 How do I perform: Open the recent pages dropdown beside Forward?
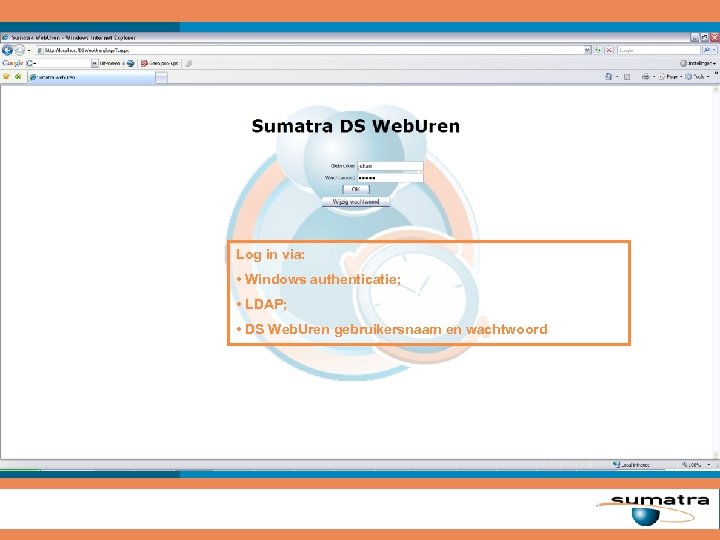tap(29, 50)
